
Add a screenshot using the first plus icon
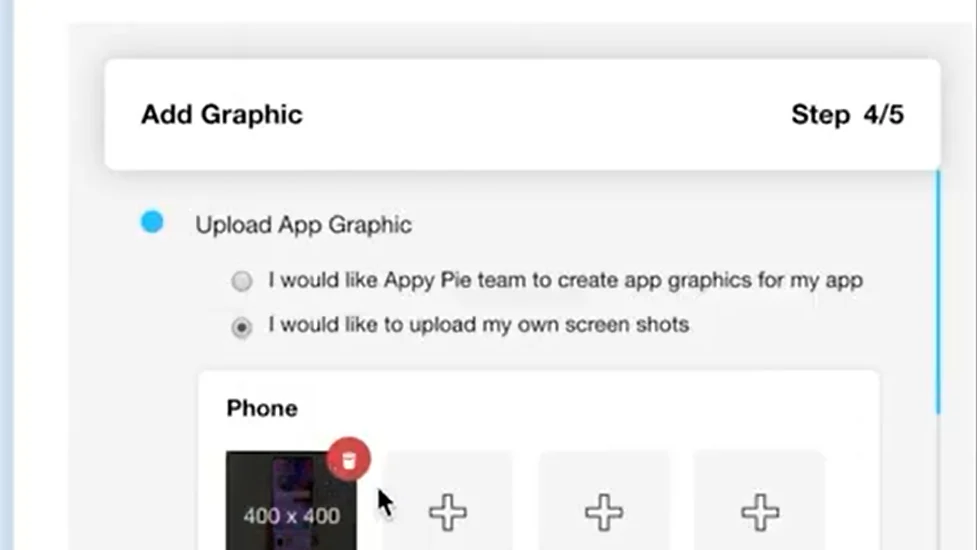point(448,512)
